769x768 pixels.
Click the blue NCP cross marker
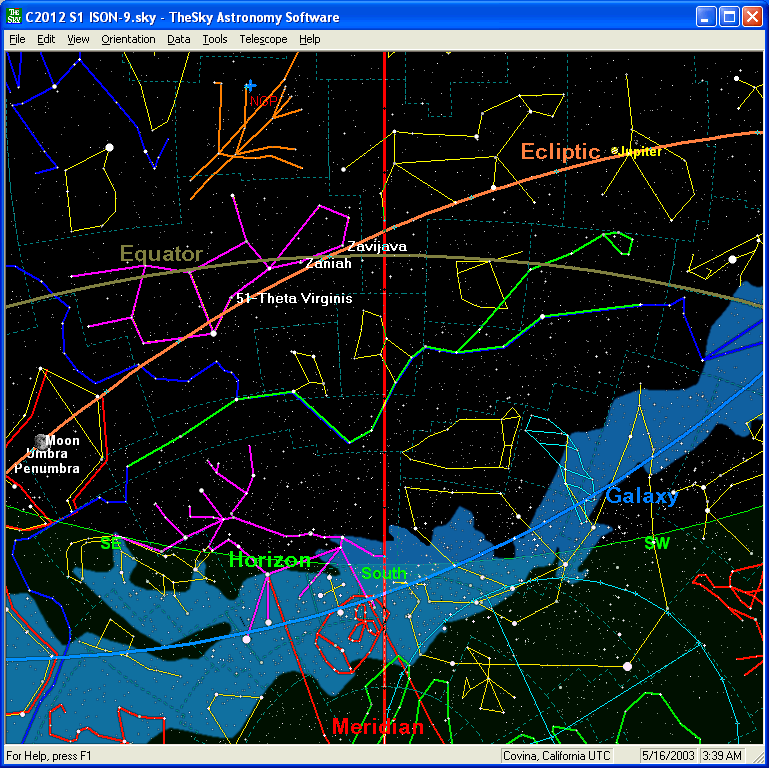(x=250, y=86)
